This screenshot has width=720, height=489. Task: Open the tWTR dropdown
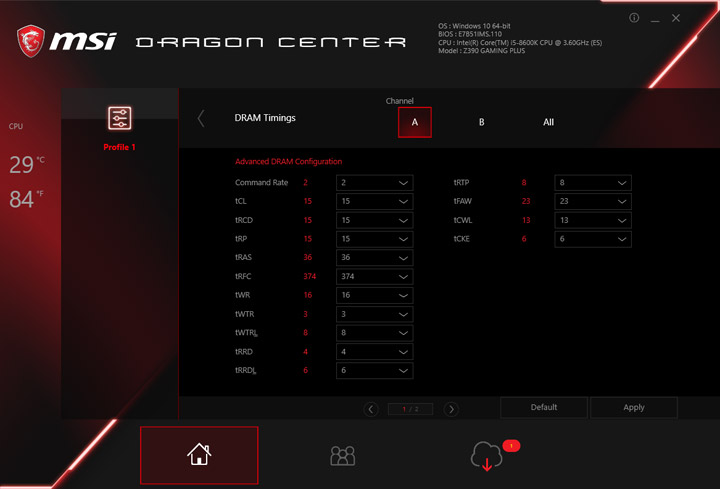tap(374, 314)
